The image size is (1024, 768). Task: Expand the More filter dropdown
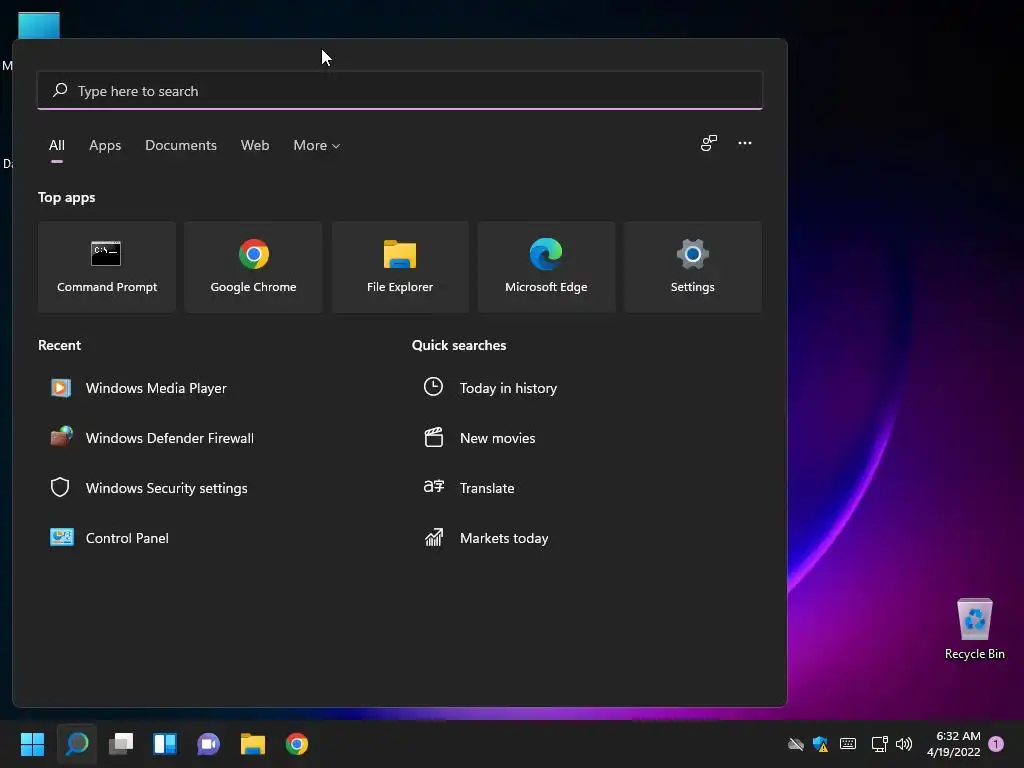click(317, 146)
